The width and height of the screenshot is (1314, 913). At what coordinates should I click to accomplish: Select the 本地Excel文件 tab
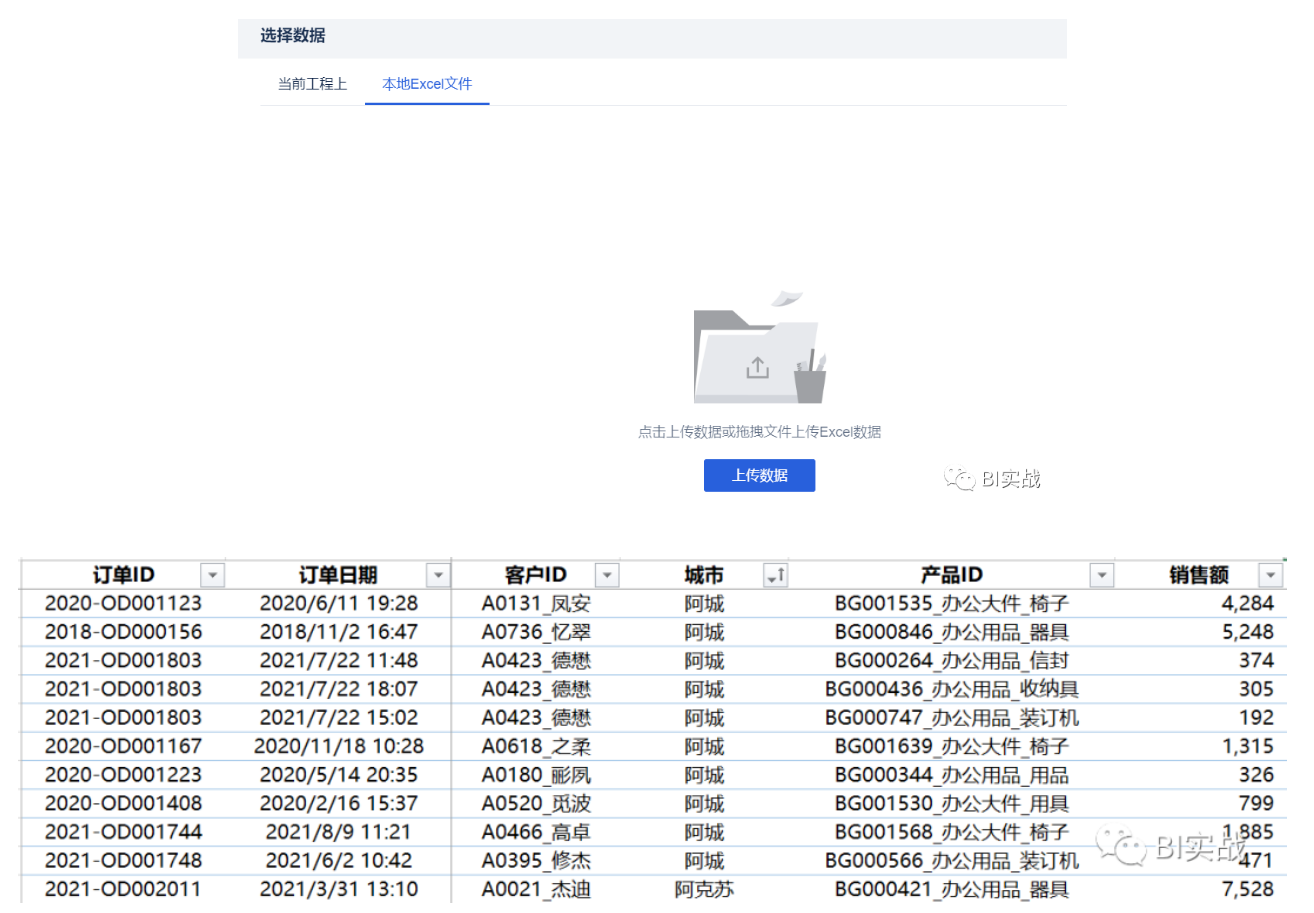(427, 84)
